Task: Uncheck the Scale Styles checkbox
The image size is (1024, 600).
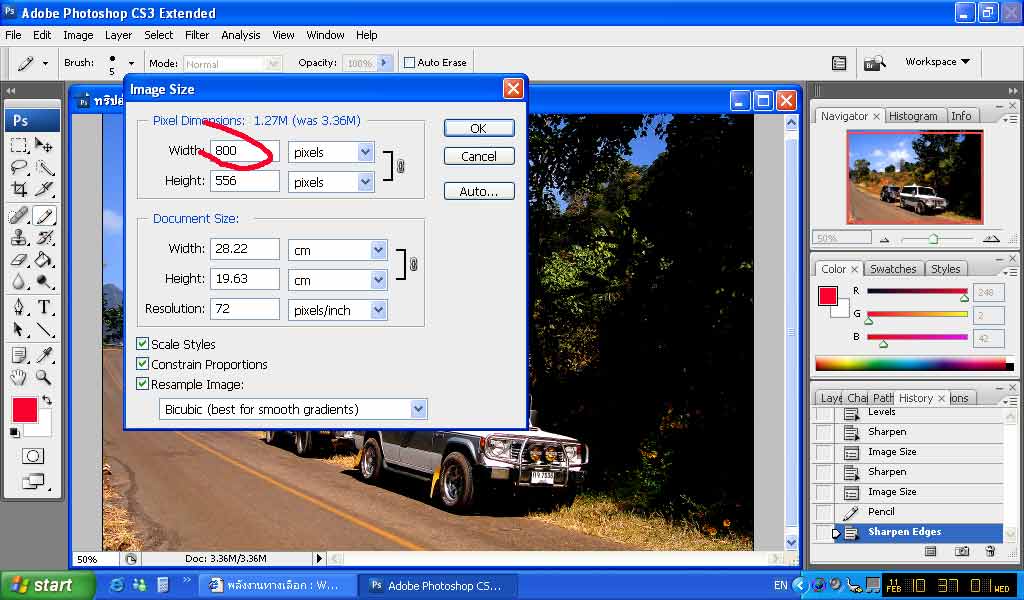Action: [x=143, y=344]
